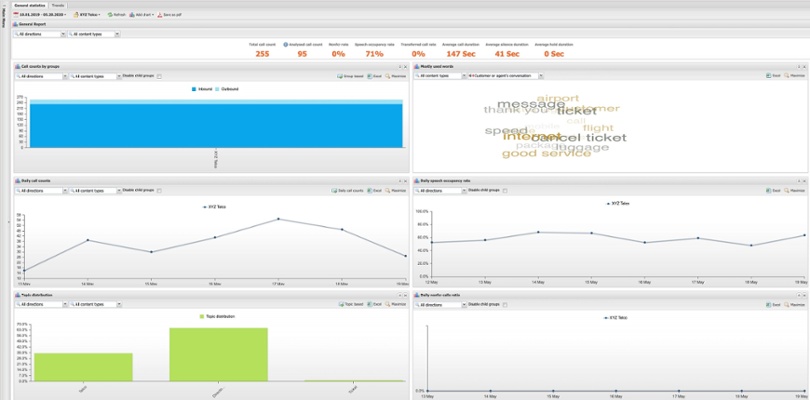
Task: Toggle Inbound legend swatch in chart
Action: 194,89
